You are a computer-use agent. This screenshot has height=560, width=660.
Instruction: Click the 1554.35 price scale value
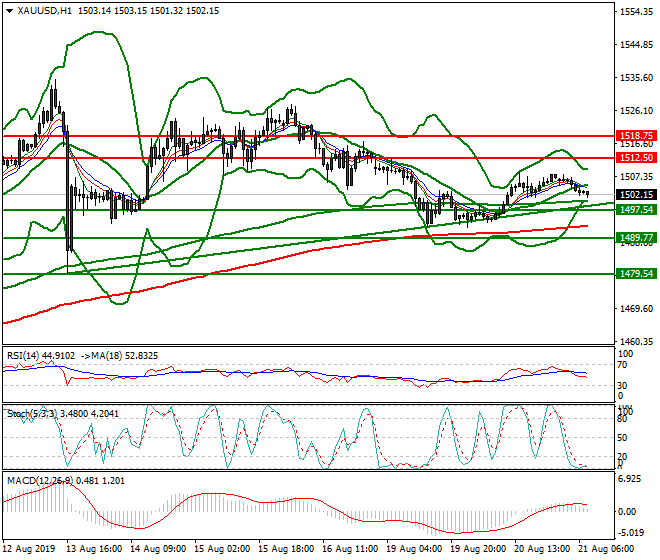point(636,12)
